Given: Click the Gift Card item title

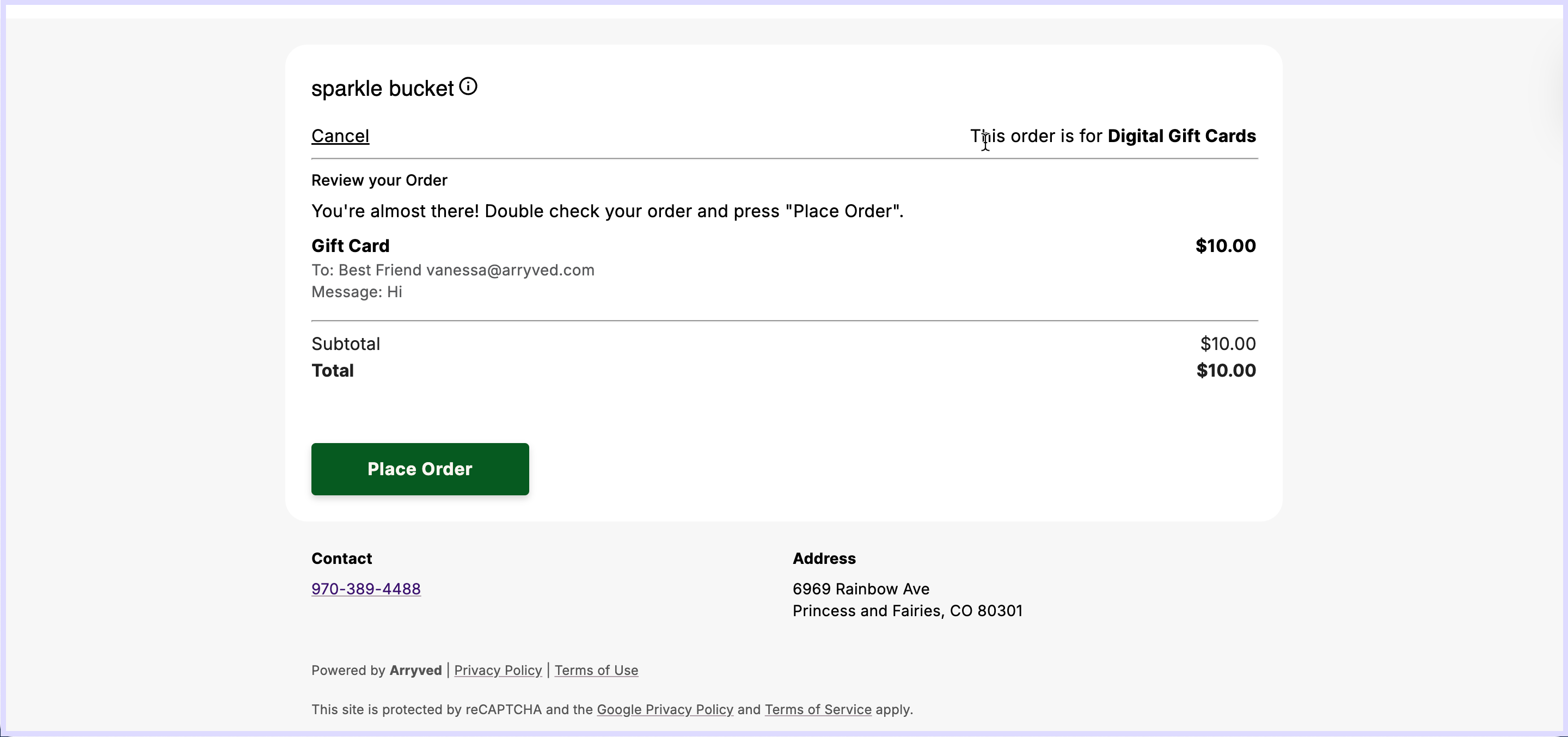Looking at the screenshot, I should point(351,246).
